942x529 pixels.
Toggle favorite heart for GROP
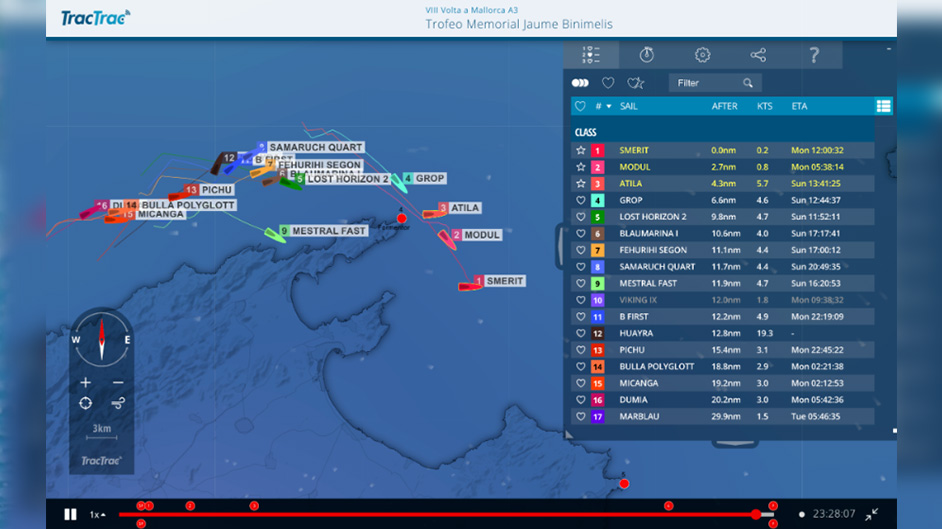[x=581, y=200]
